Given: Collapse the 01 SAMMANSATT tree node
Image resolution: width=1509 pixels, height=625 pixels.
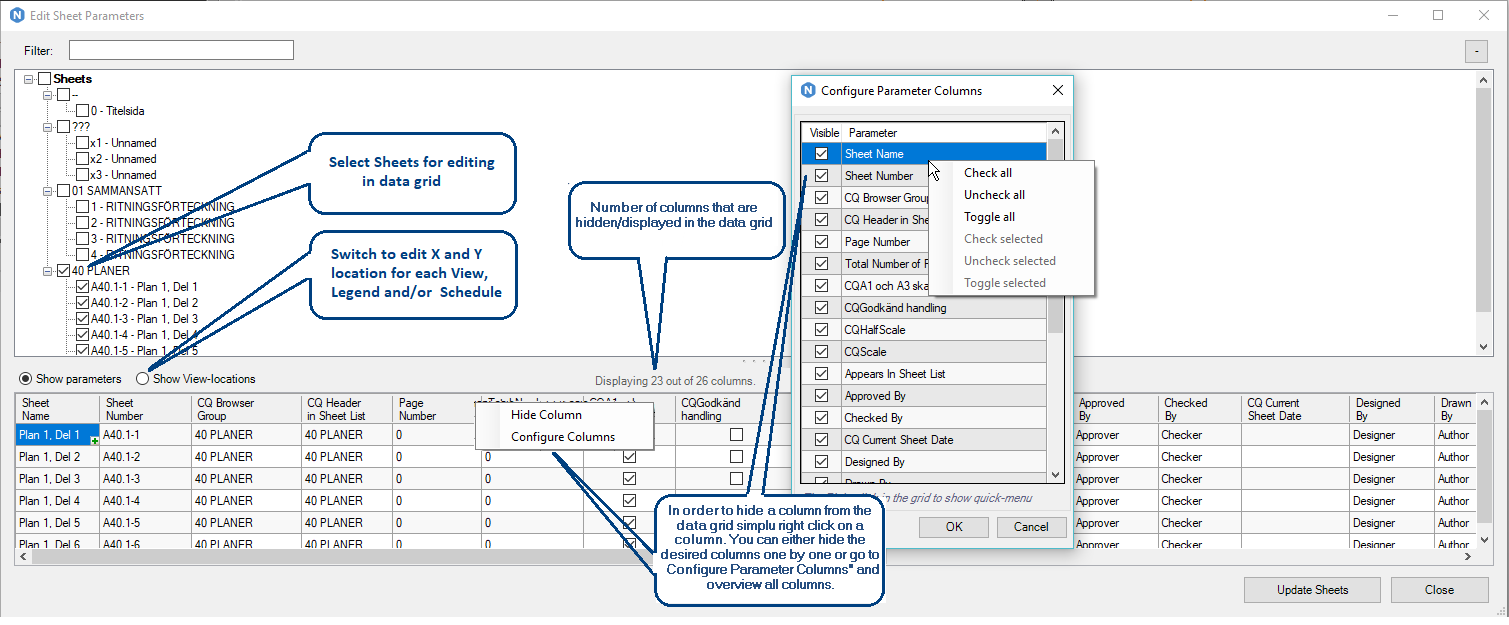Looking at the screenshot, I should (x=47, y=190).
